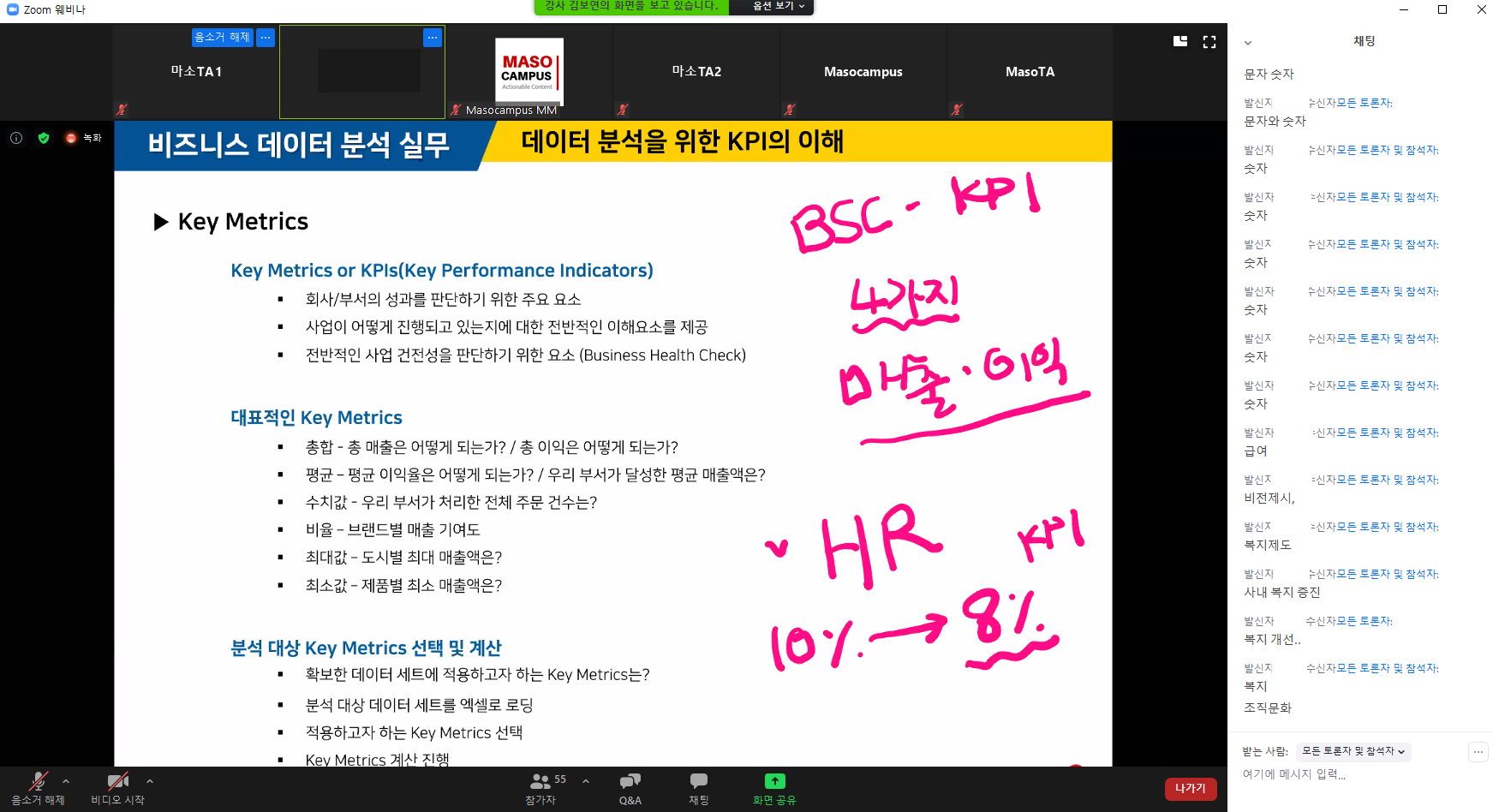Screen dimensions: 1493x812
Task: Click the blue unmute button on 마소TA1 tile
Action: click(222, 38)
